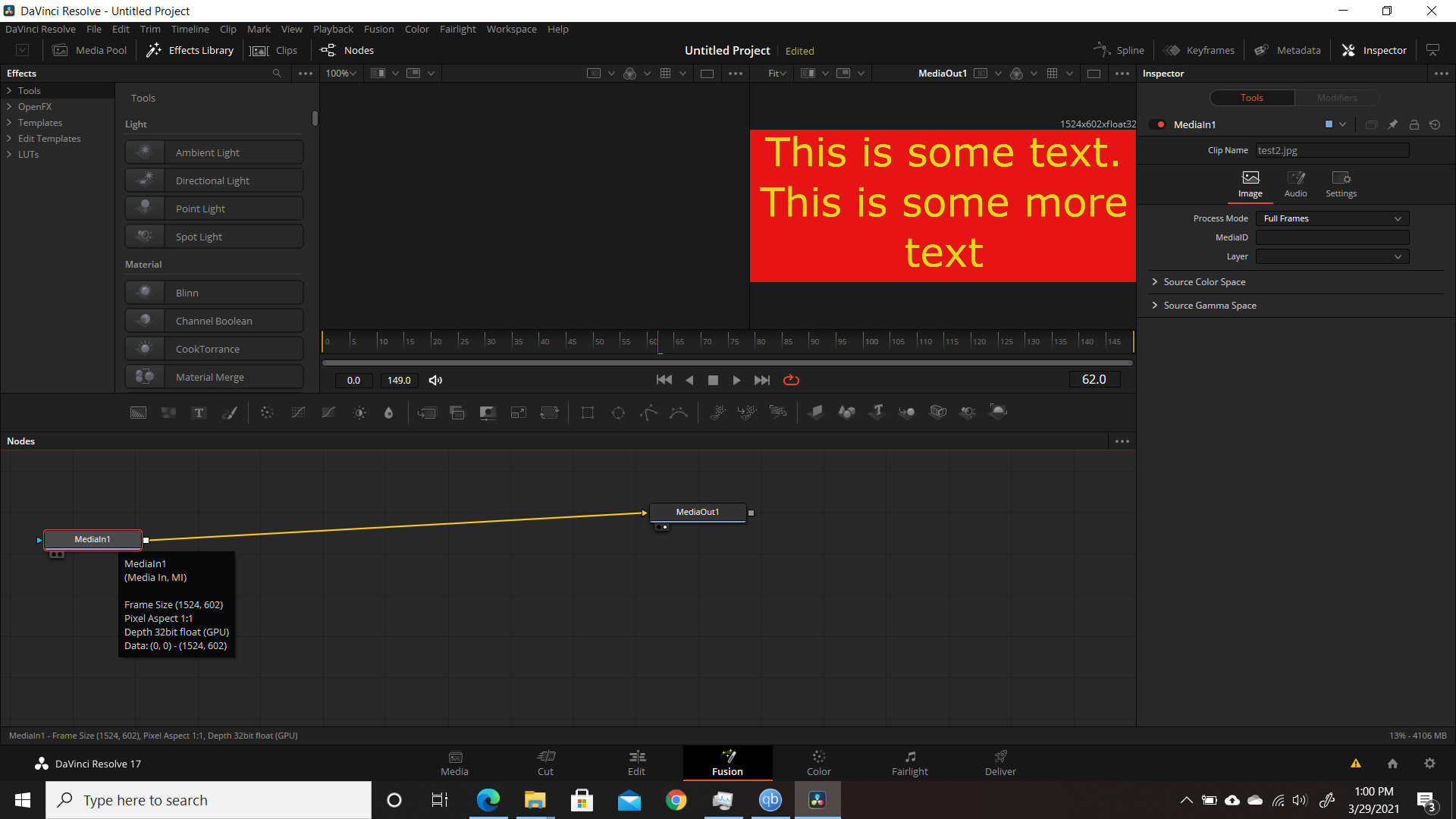The width and height of the screenshot is (1456, 819).
Task: Add Polygon mask tool from toolbar
Action: pos(649,413)
